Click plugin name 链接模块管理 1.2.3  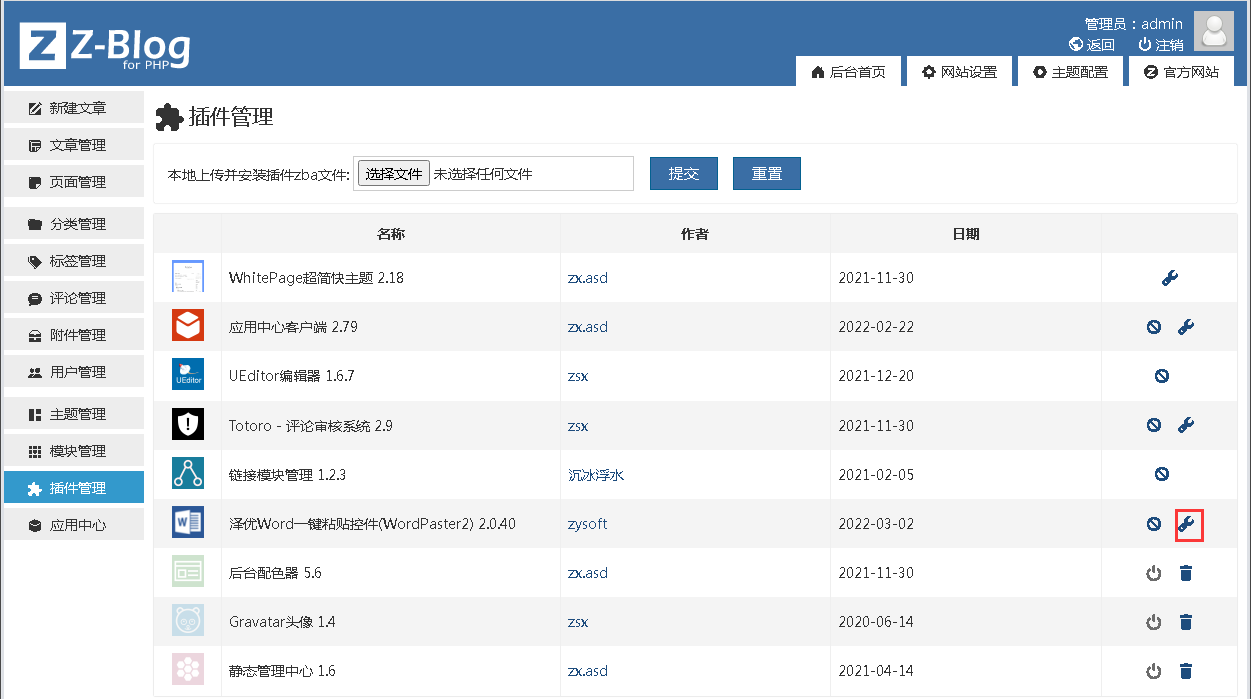click(x=287, y=475)
